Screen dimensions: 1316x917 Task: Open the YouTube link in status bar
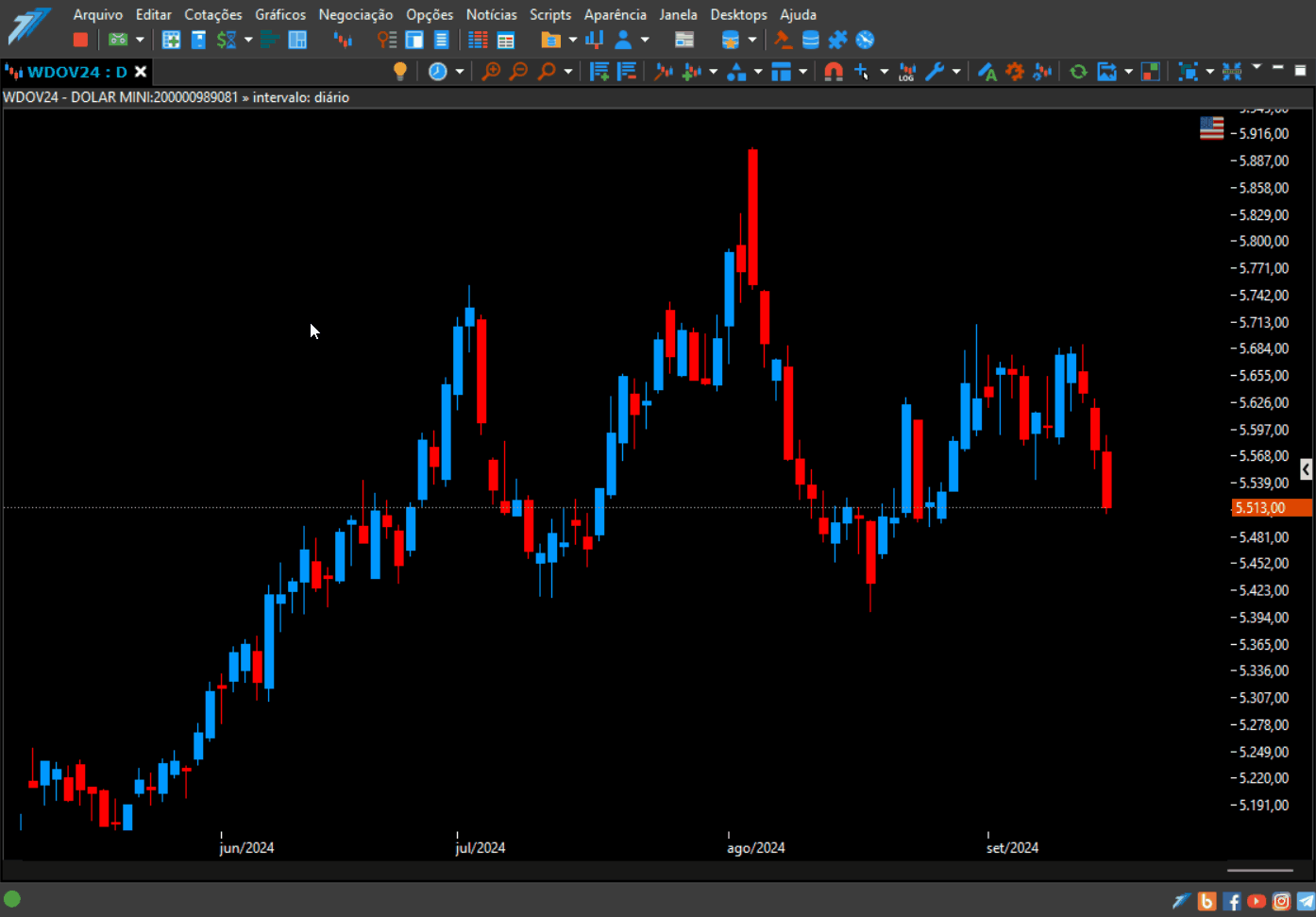[x=1257, y=901]
